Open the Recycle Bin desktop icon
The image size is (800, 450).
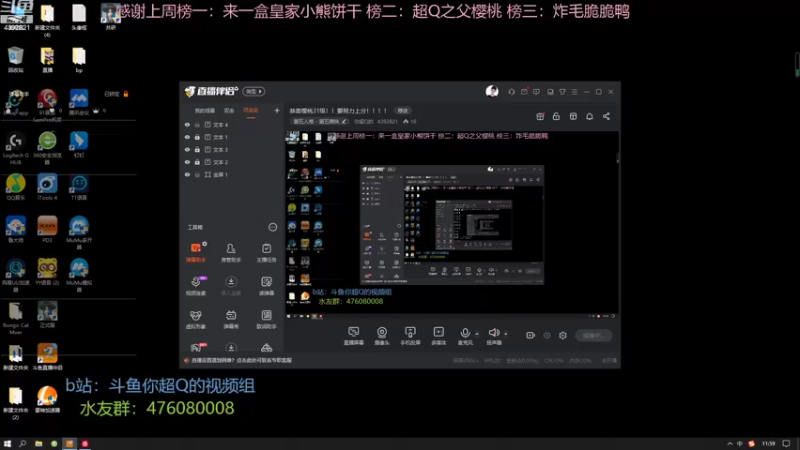point(15,60)
